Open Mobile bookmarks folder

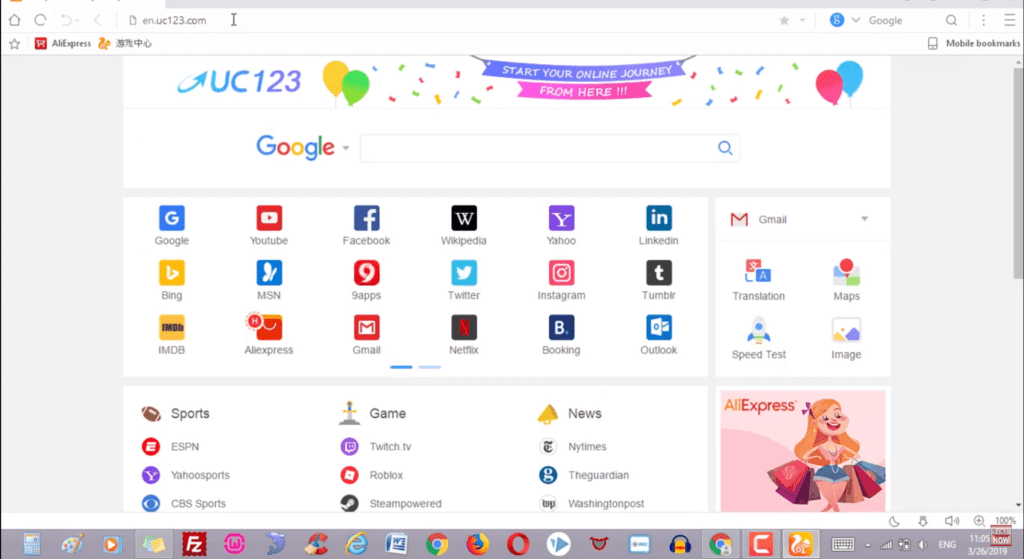pyautogui.click(x=974, y=43)
